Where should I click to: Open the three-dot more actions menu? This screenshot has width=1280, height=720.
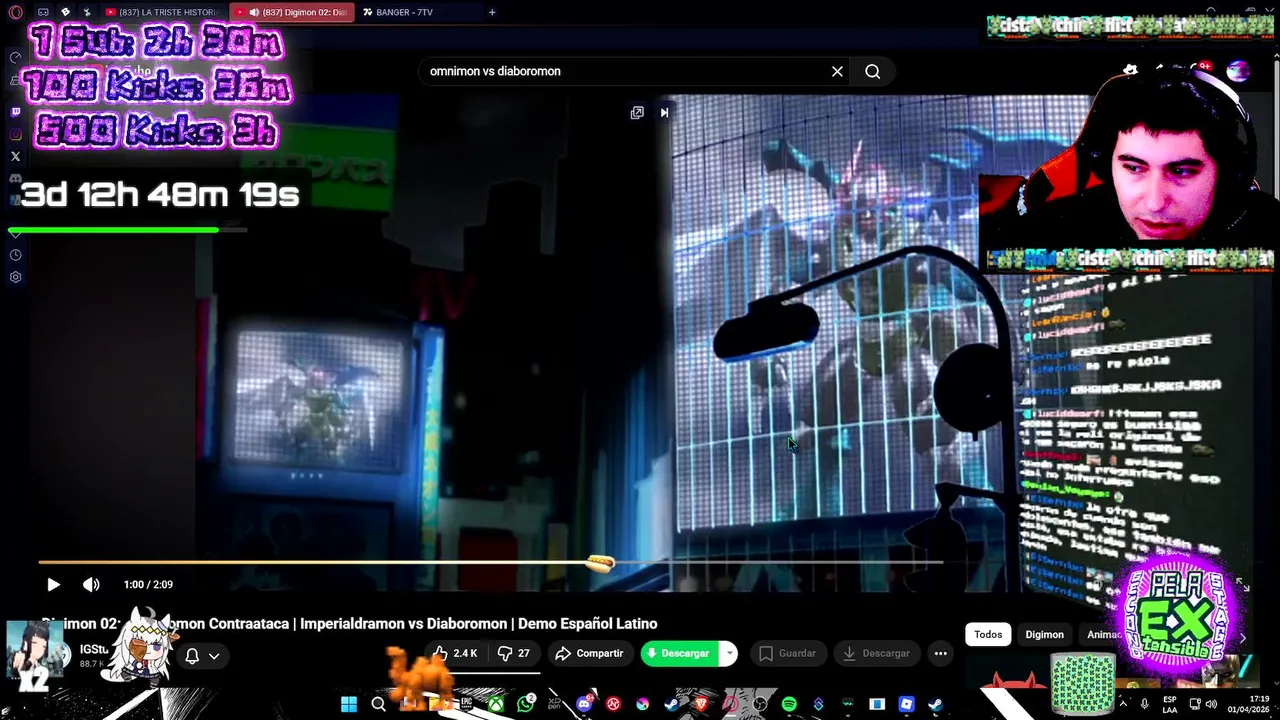[940, 653]
